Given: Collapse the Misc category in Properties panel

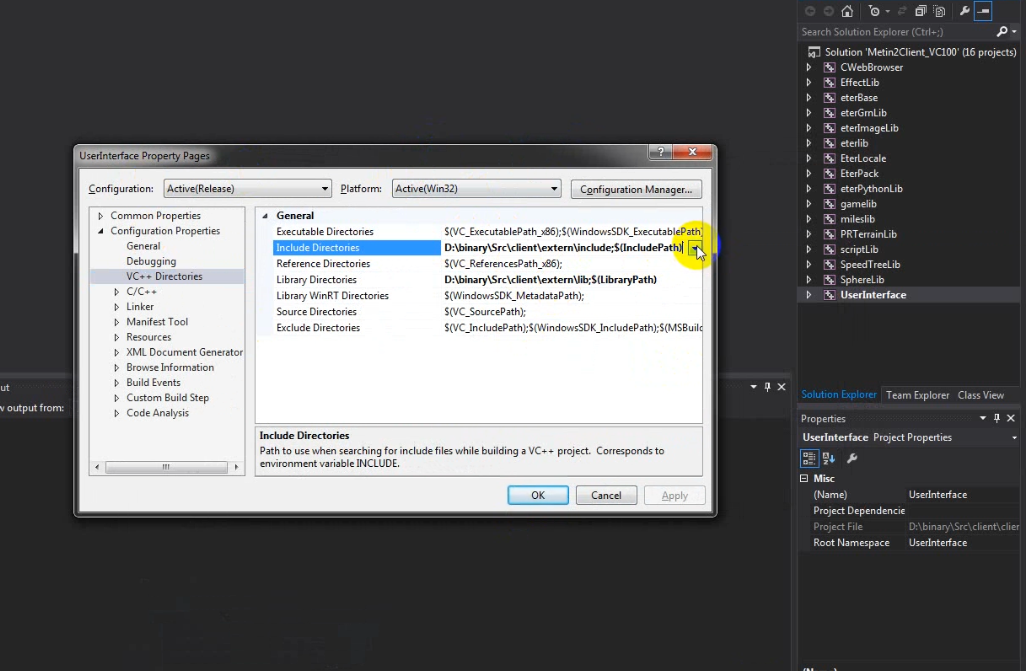Looking at the screenshot, I should coord(804,479).
